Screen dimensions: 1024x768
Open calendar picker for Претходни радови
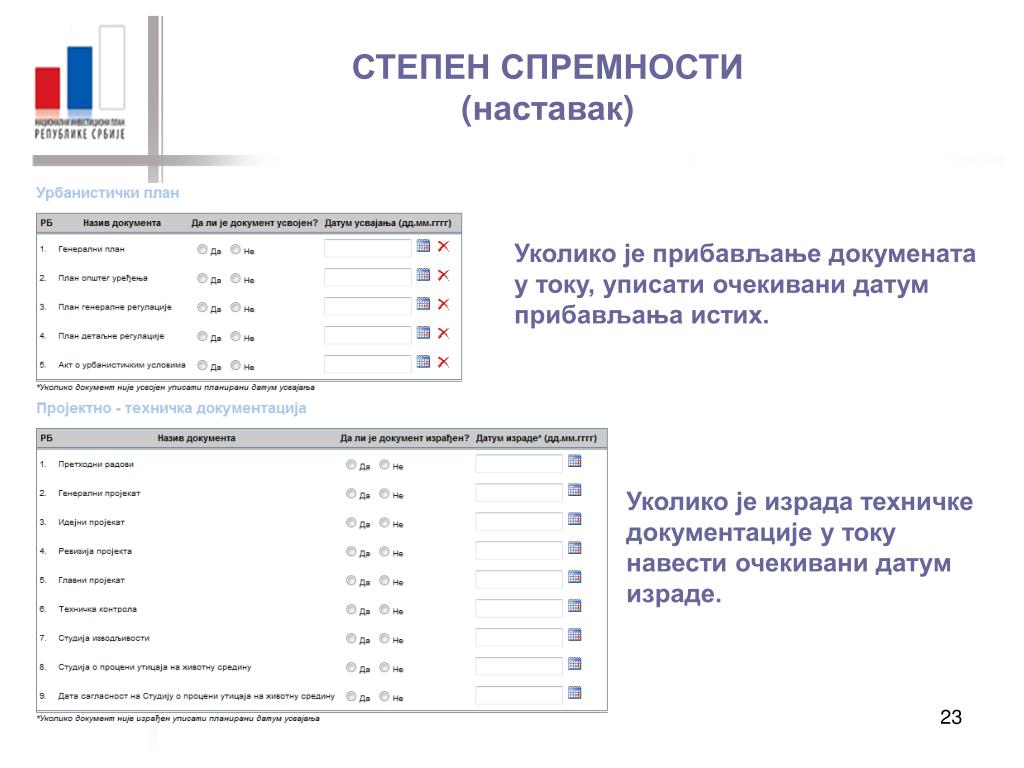(575, 461)
